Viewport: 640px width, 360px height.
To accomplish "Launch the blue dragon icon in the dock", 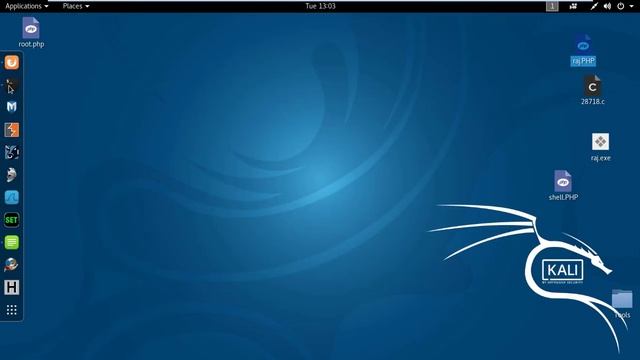I will tap(12, 153).
